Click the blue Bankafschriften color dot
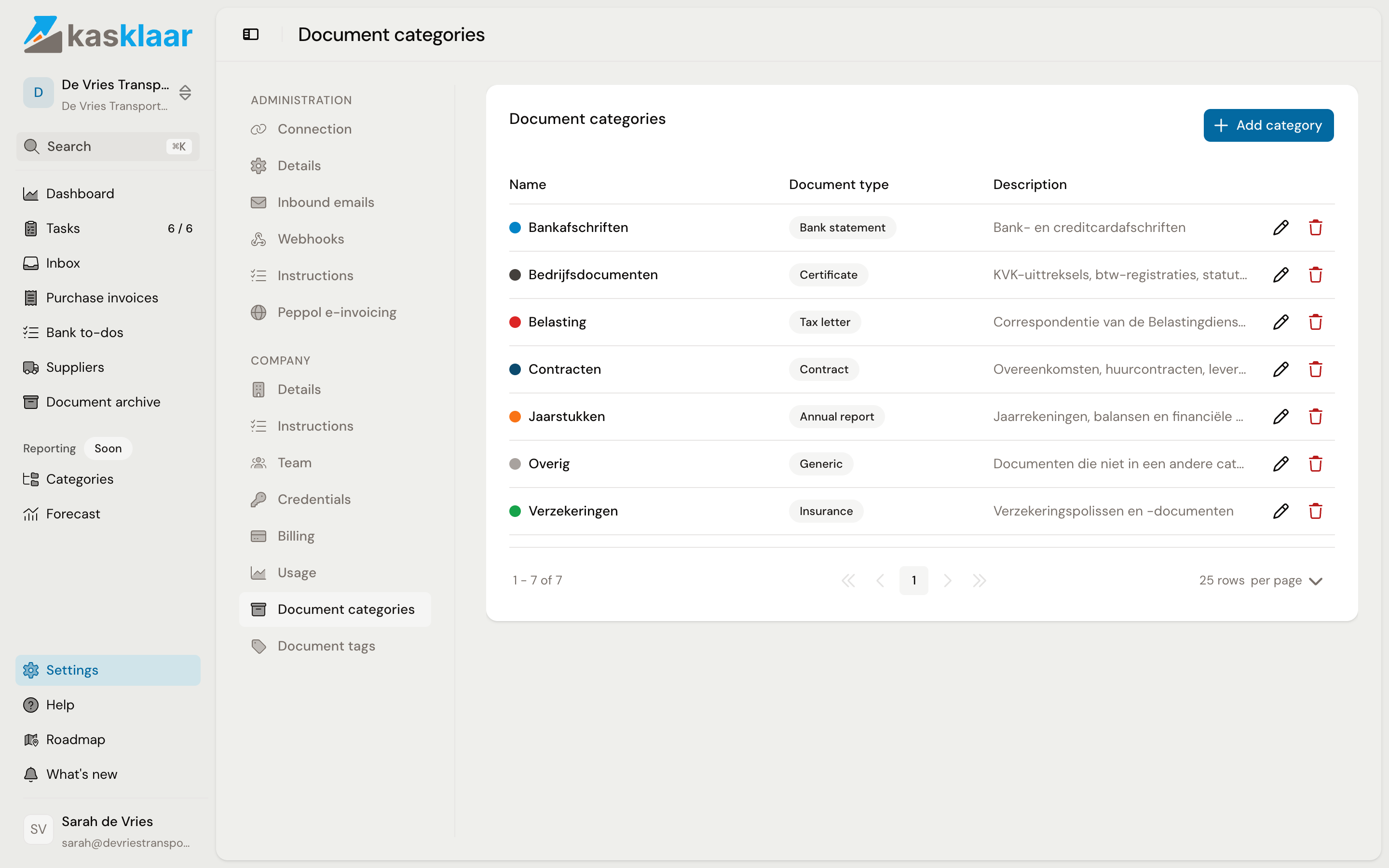1389x868 pixels. (x=515, y=228)
